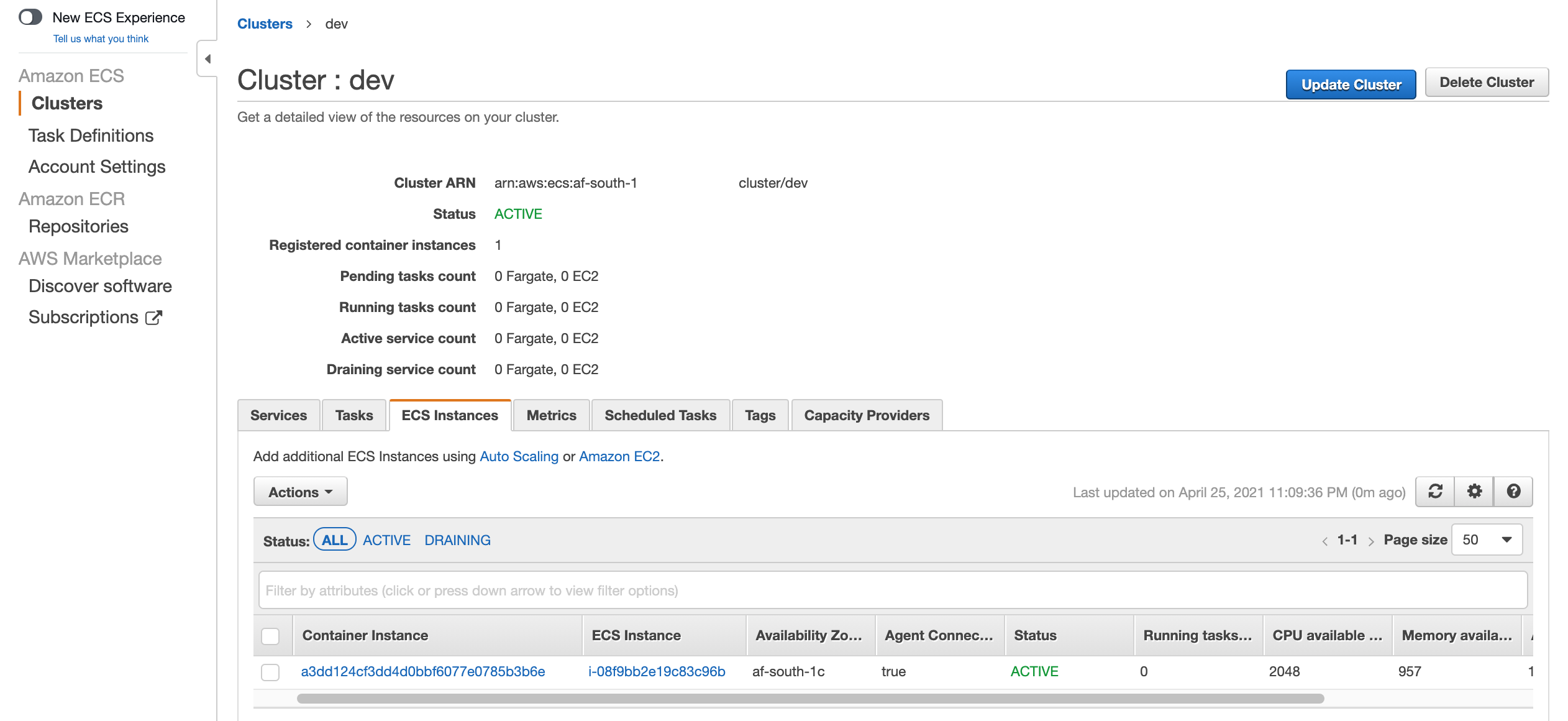
Task: Open the Scheduled Tasks tab
Action: point(660,415)
